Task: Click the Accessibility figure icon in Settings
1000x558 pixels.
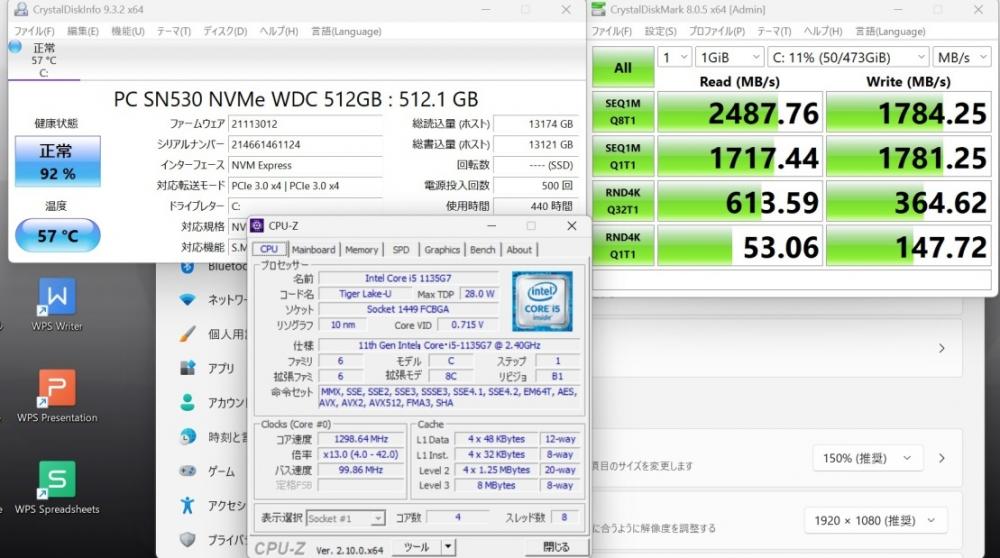Action: pos(188,505)
